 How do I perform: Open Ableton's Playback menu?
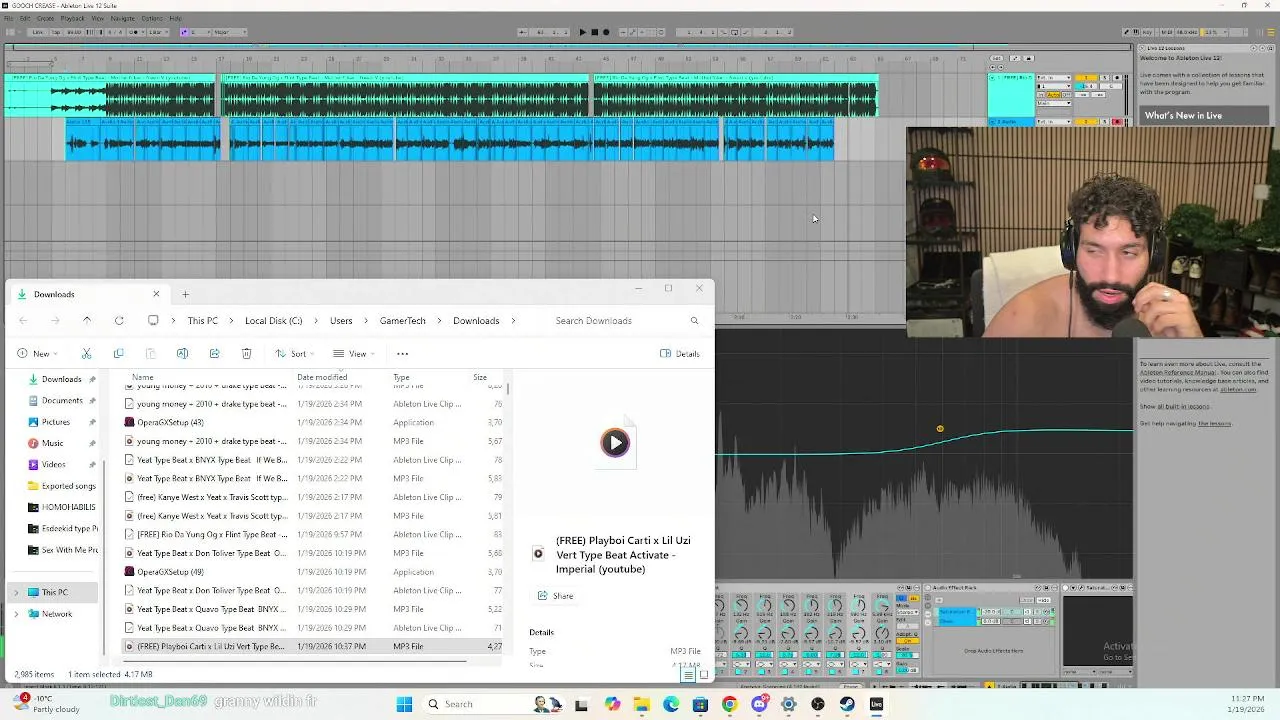pos(73,18)
